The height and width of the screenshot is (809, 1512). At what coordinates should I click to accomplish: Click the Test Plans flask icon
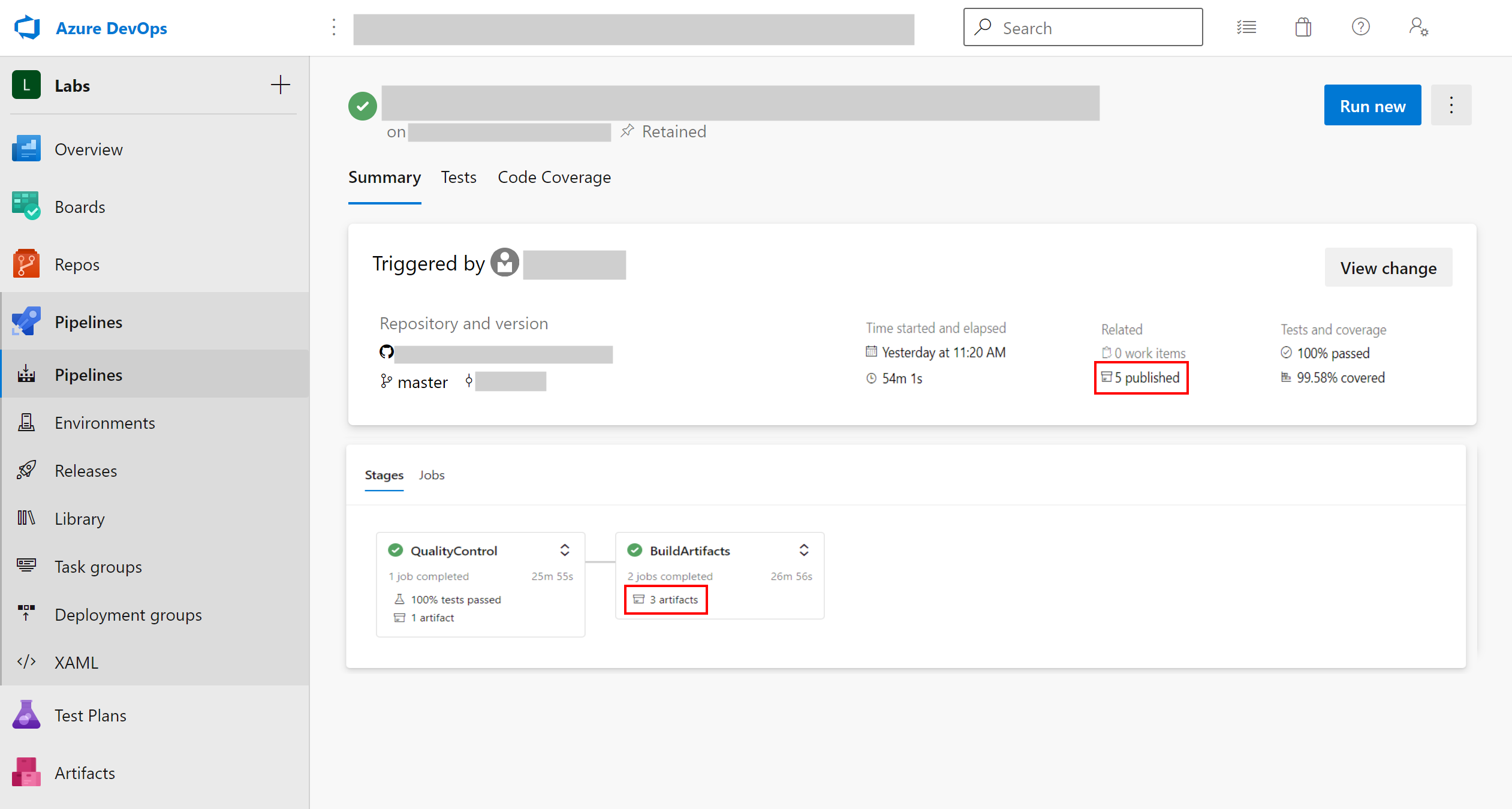pos(26,714)
